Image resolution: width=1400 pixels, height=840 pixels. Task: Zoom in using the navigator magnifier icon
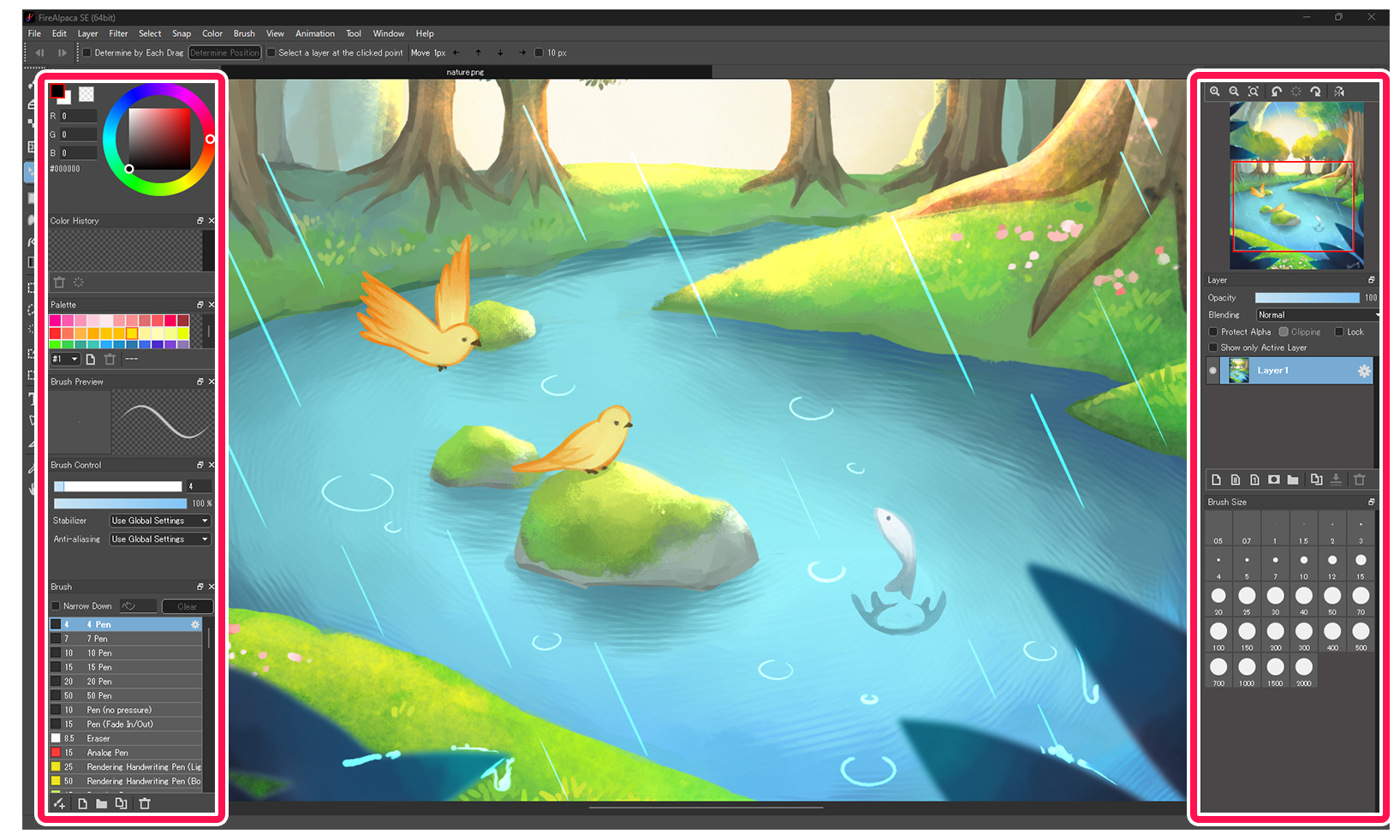tap(1214, 92)
